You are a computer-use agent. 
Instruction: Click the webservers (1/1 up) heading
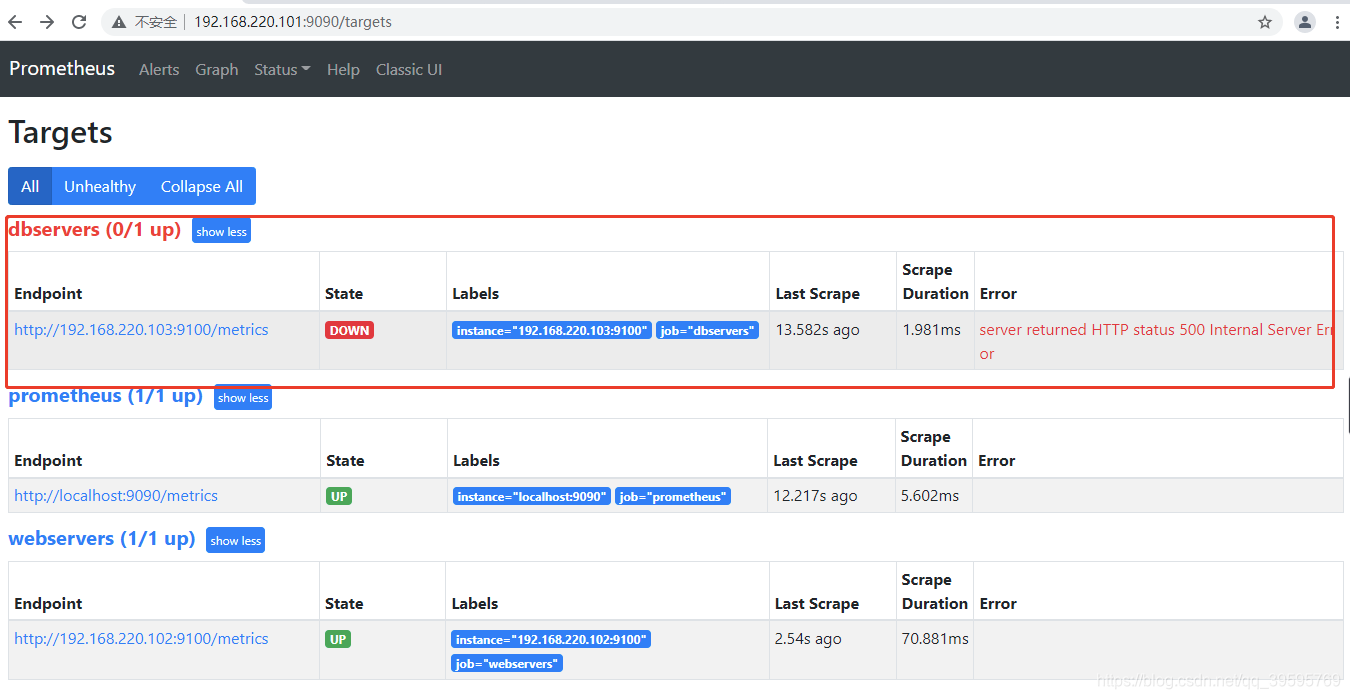point(102,539)
